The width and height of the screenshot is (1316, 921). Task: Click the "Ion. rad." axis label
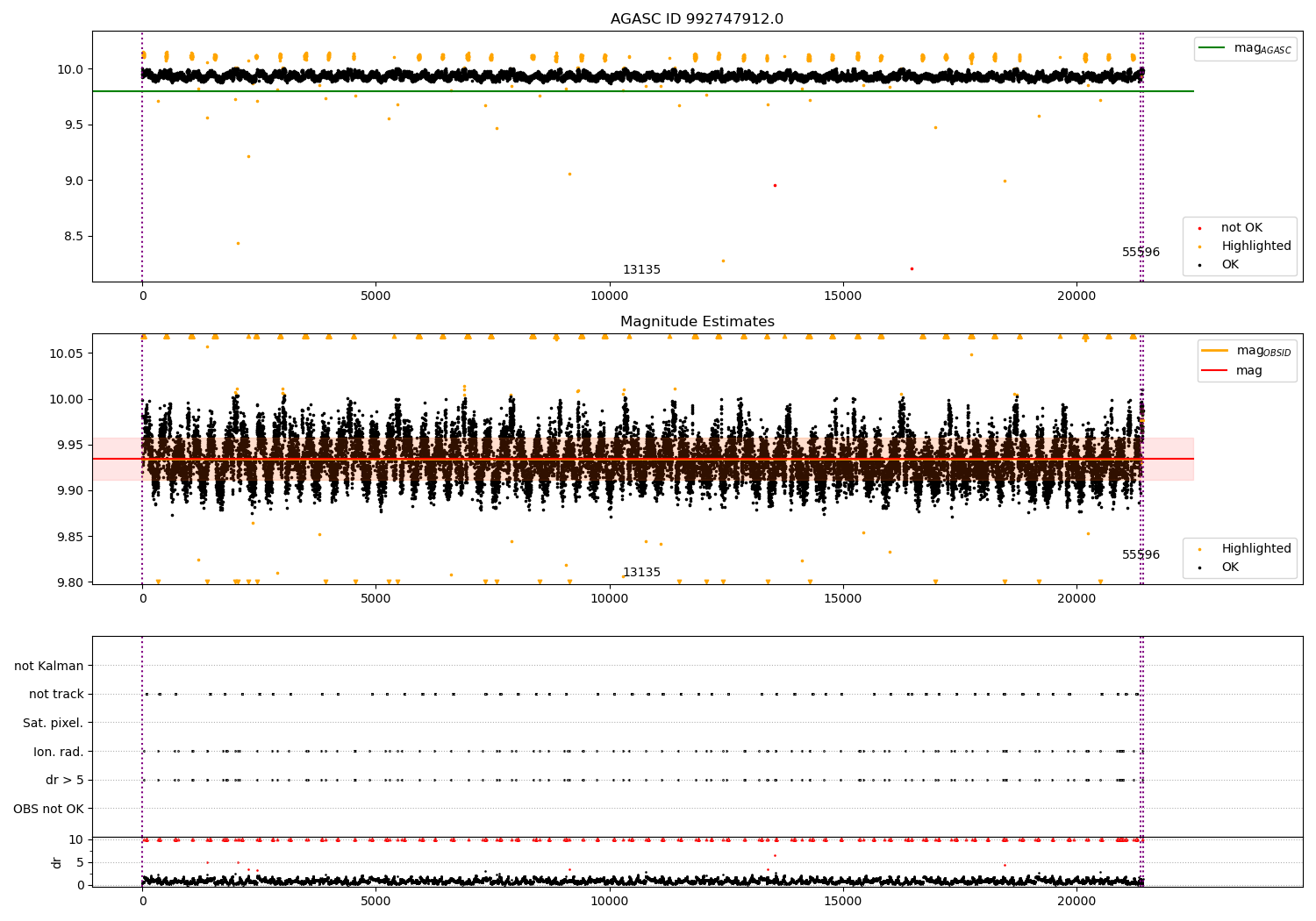[59, 752]
